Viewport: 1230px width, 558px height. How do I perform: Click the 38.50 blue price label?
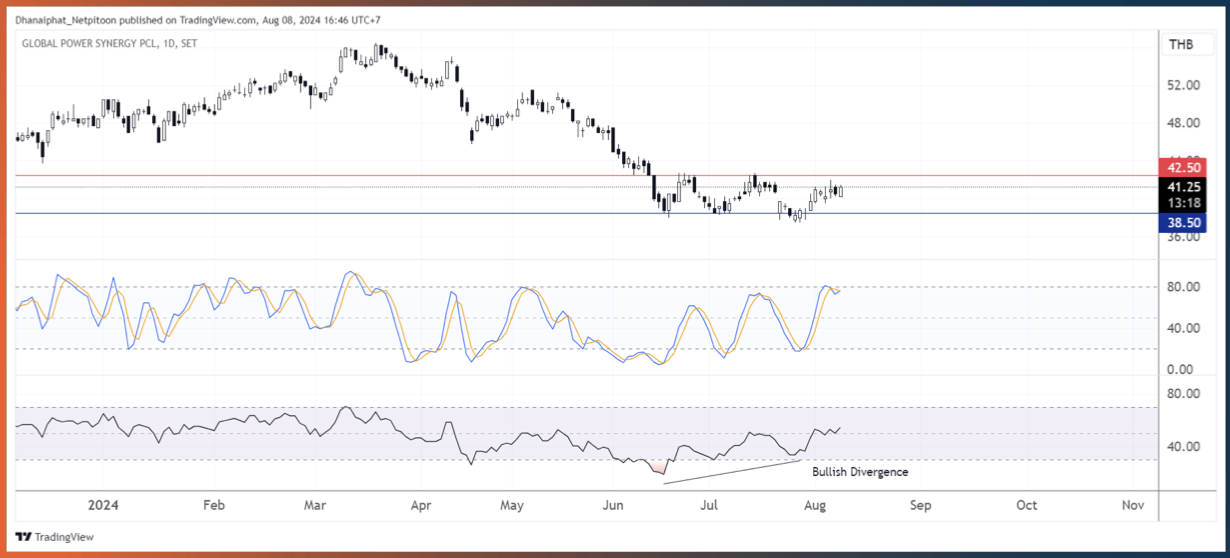pyautogui.click(x=1184, y=225)
